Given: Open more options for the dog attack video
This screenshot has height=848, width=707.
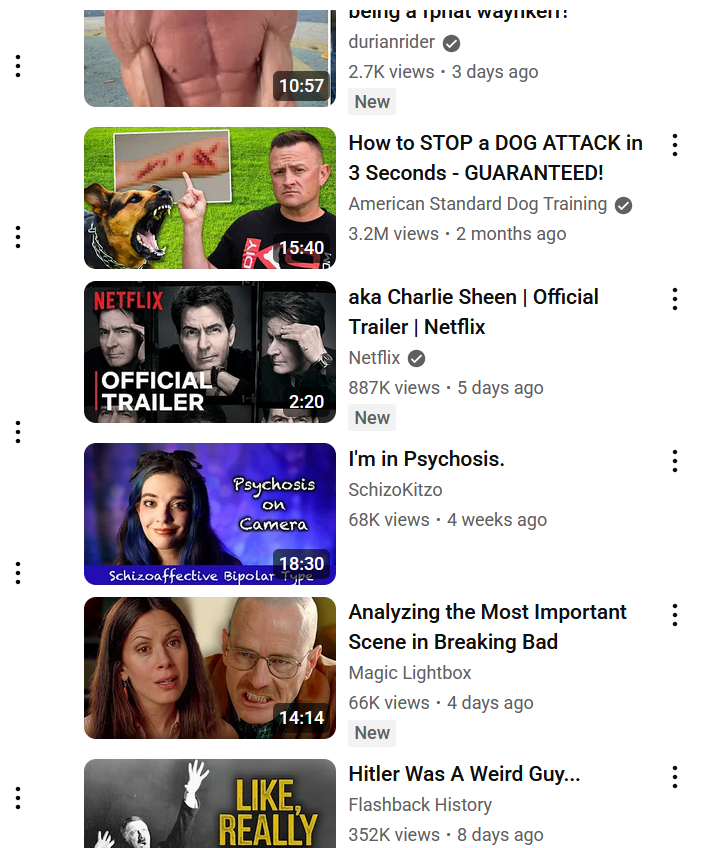Looking at the screenshot, I should 675,145.
